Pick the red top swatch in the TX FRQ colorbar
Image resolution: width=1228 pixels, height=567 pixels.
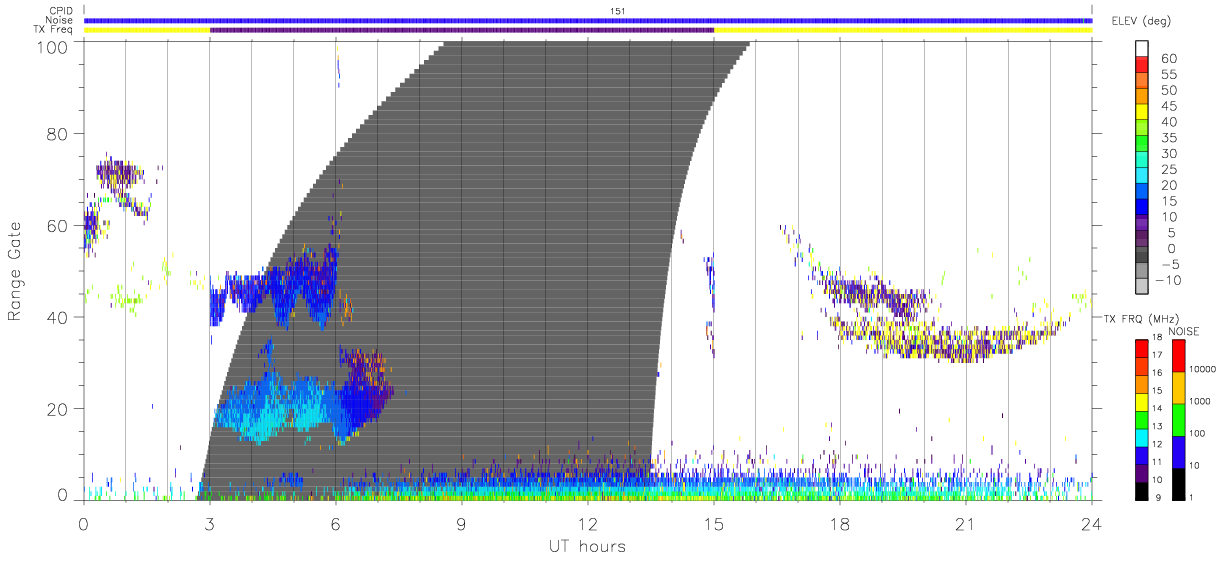coord(1142,349)
